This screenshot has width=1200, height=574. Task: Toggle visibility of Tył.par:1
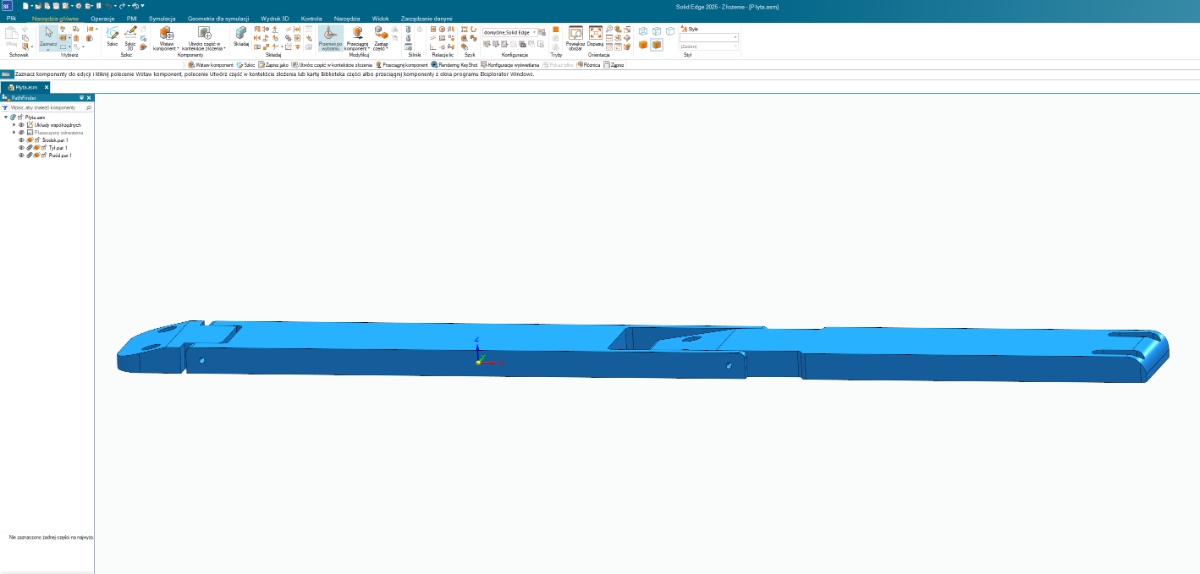click(x=21, y=148)
